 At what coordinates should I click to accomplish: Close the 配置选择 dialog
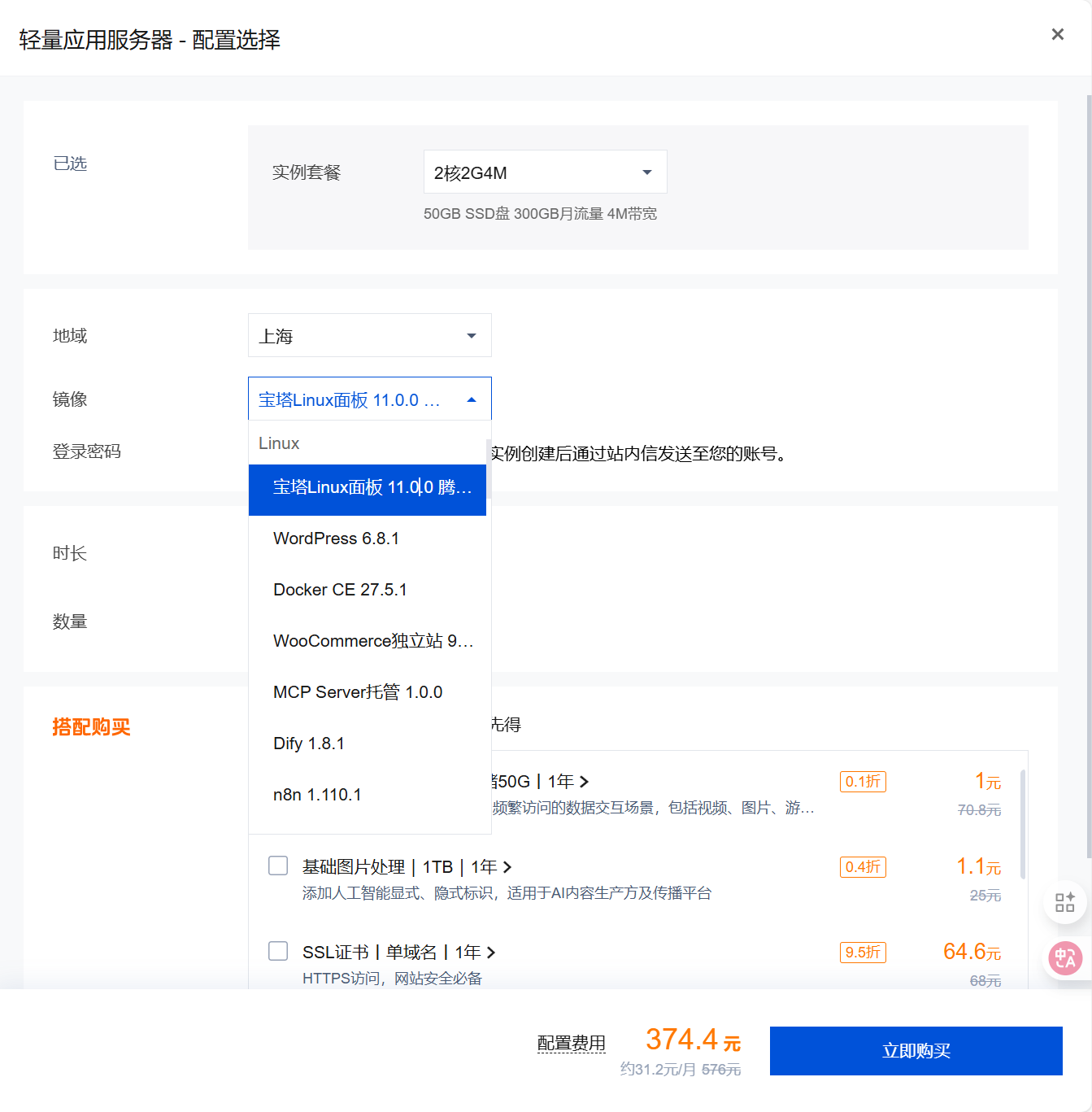click(x=1056, y=34)
